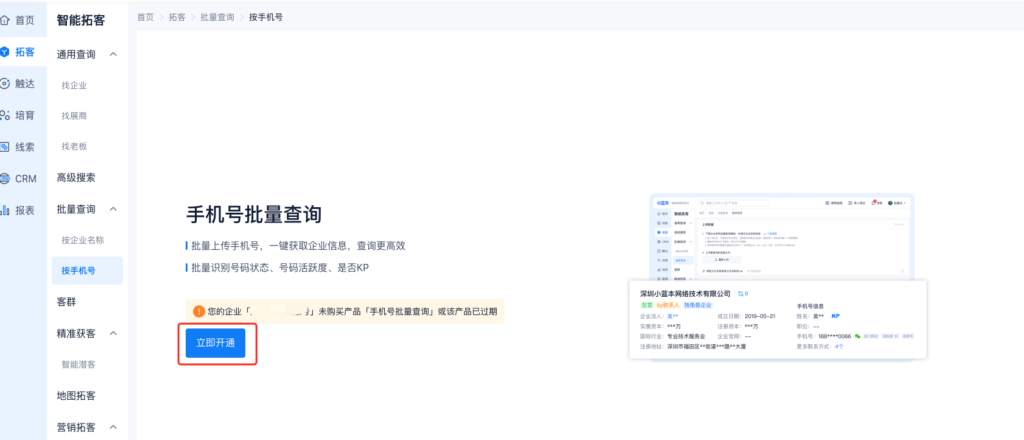Image resolution: width=1024 pixels, height=440 pixels.
Task: Click the 首页 home icon in sidebar
Action: pyautogui.click(x=6, y=20)
